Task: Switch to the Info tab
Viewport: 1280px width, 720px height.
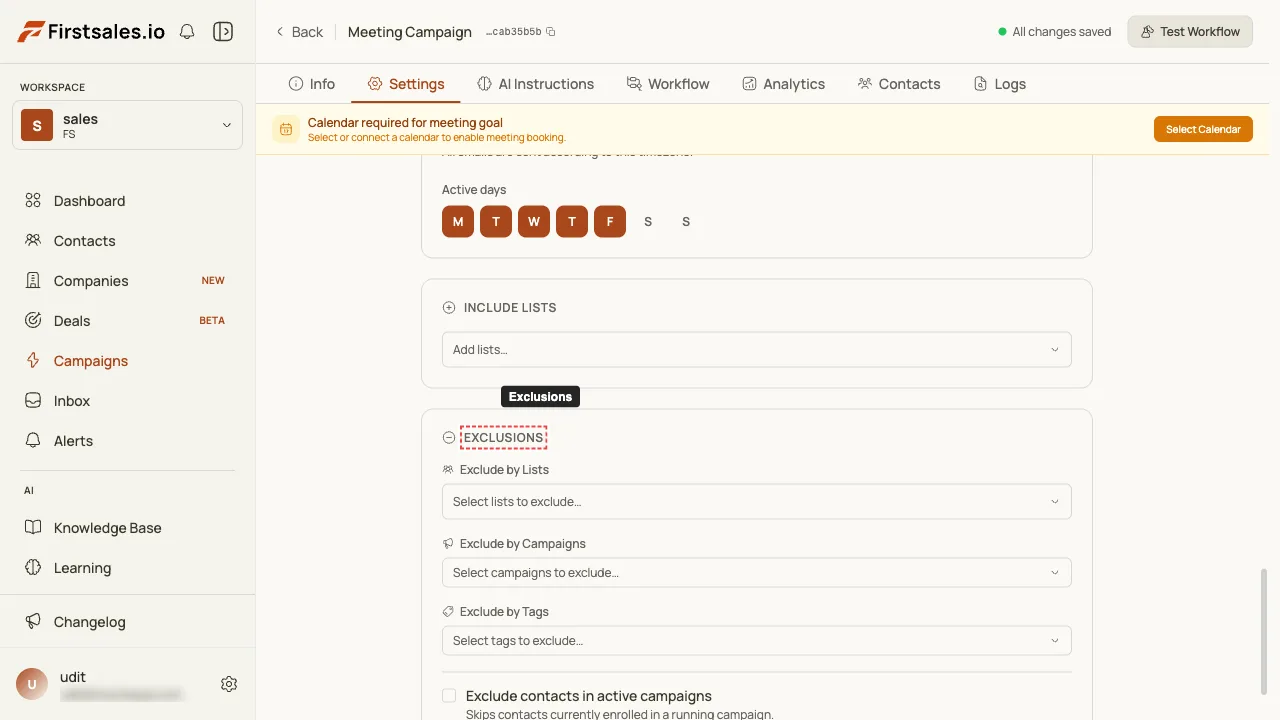Action: click(312, 84)
